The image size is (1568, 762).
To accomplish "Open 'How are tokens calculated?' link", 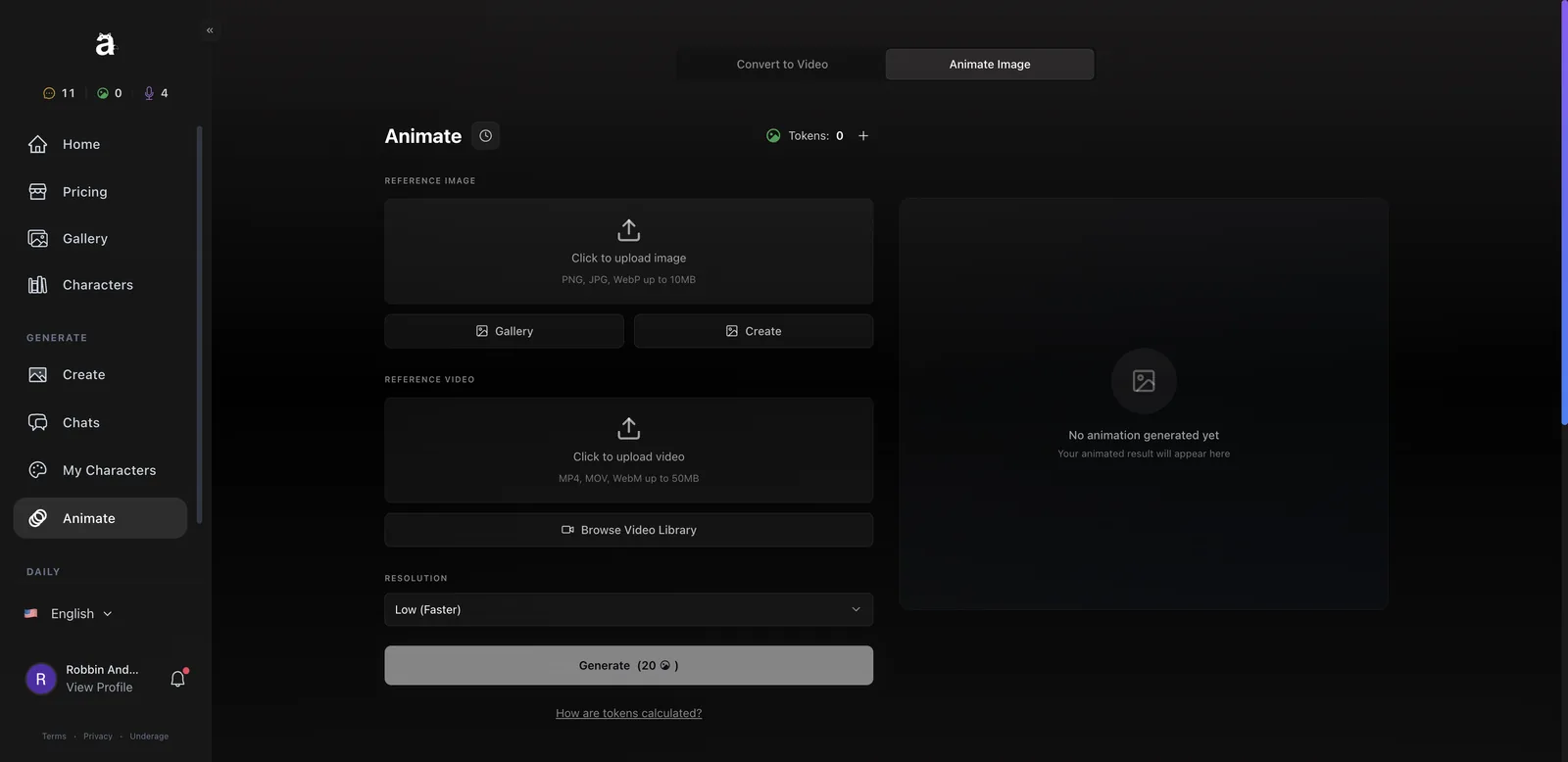I will [x=629, y=713].
